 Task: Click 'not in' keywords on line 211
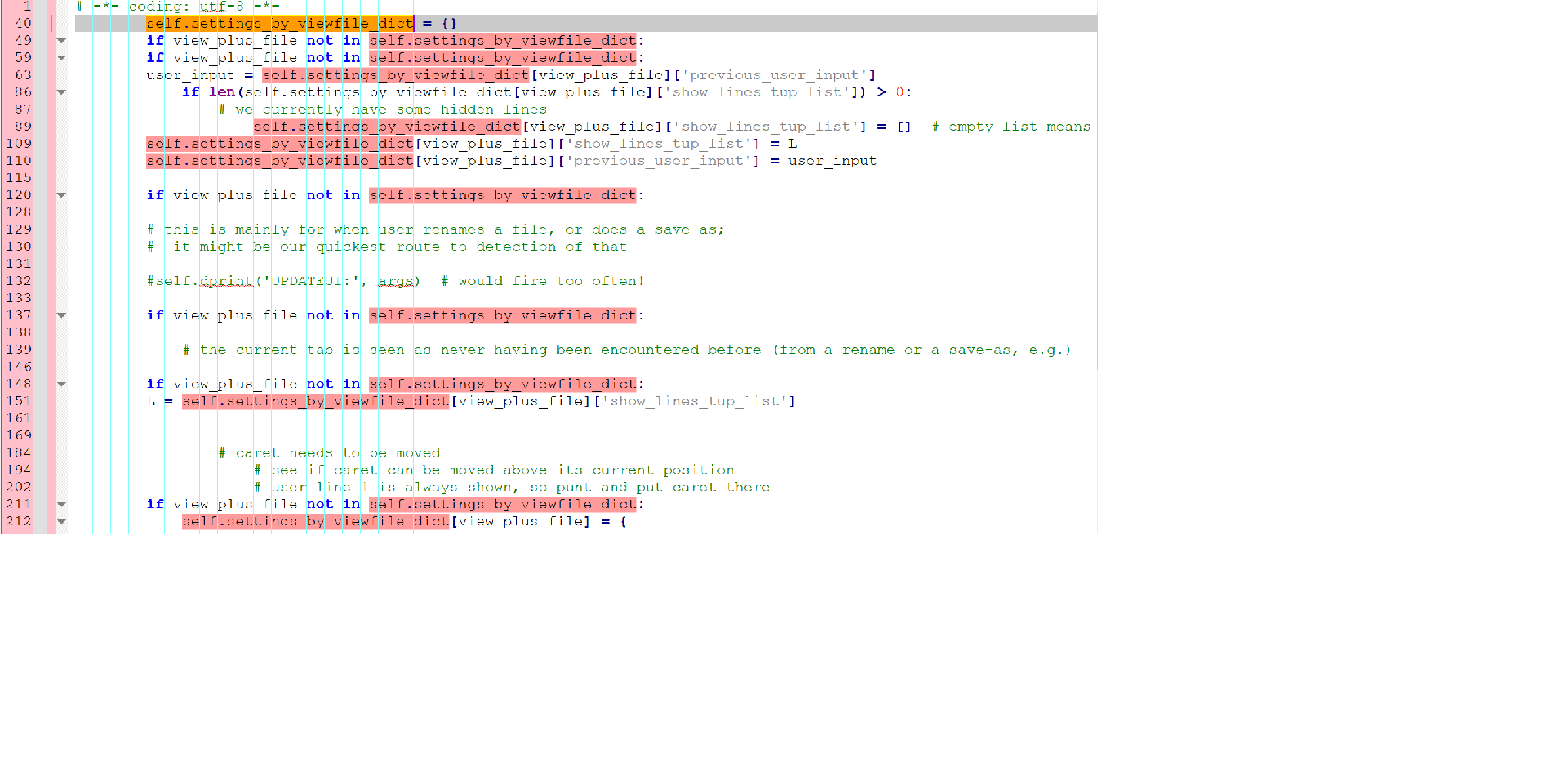[333, 504]
